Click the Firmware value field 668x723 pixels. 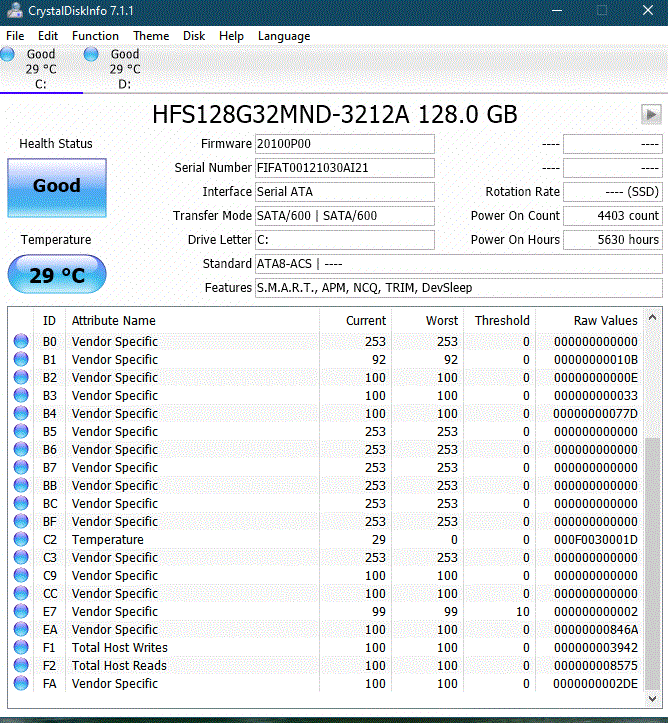[x=344, y=144]
